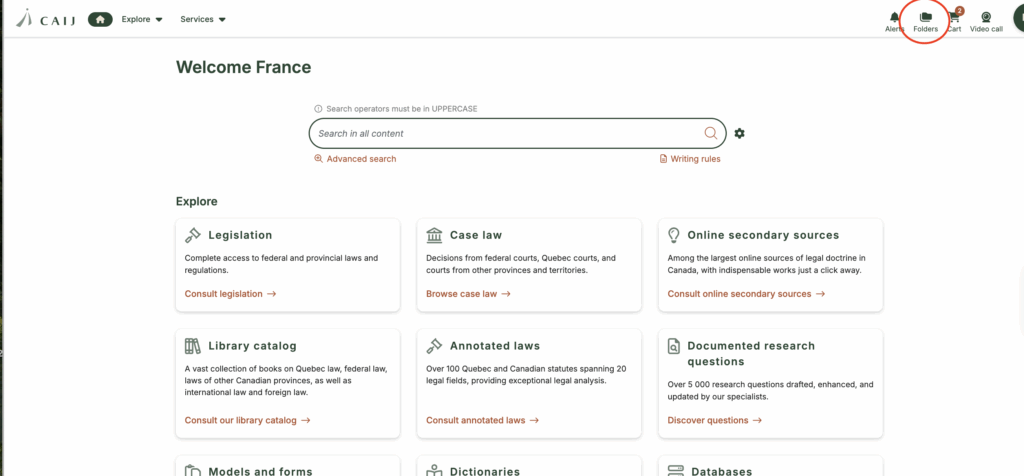The image size is (1024, 476).
Task: Click the CAIJ logo
Action: coord(46,19)
